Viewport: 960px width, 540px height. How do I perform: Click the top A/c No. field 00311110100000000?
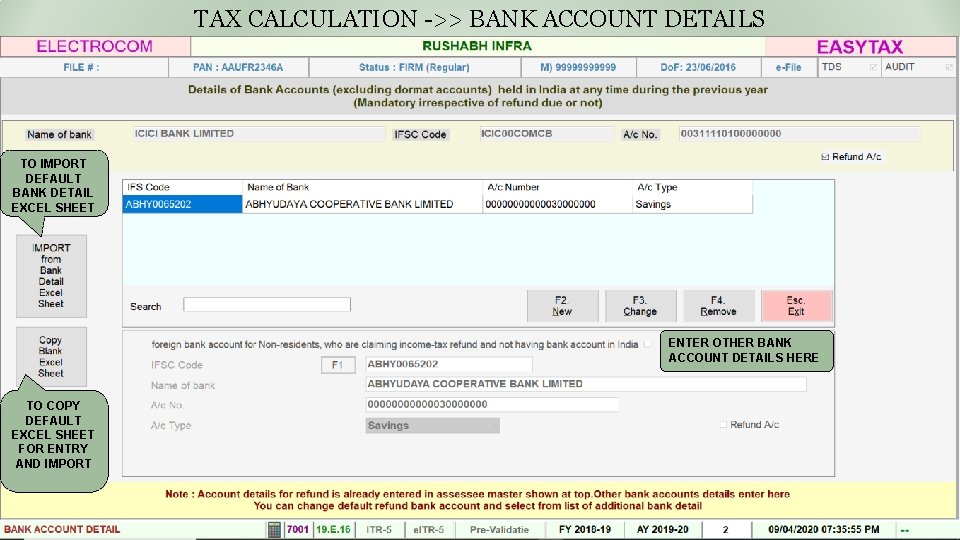799,134
